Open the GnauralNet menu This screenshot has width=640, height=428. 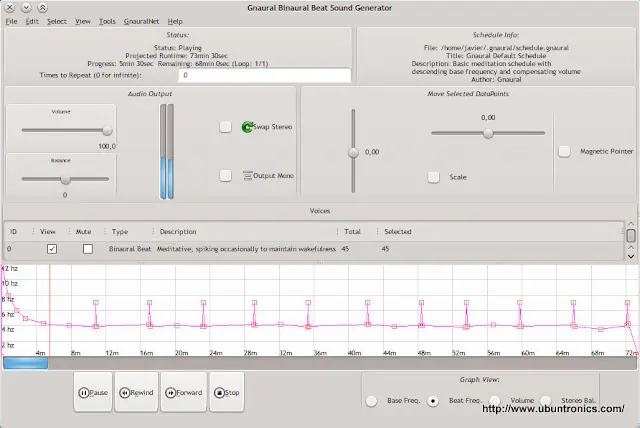(141, 21)
